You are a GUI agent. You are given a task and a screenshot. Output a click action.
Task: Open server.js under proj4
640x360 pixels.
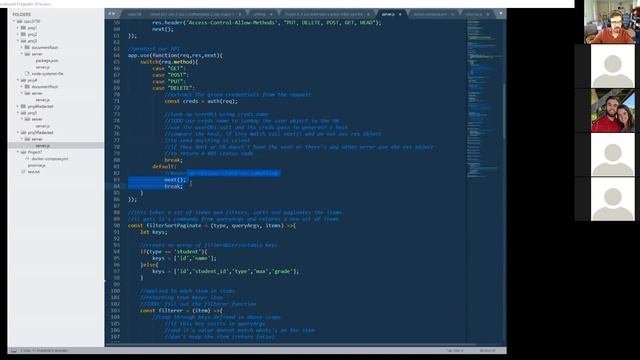point(42,100)
